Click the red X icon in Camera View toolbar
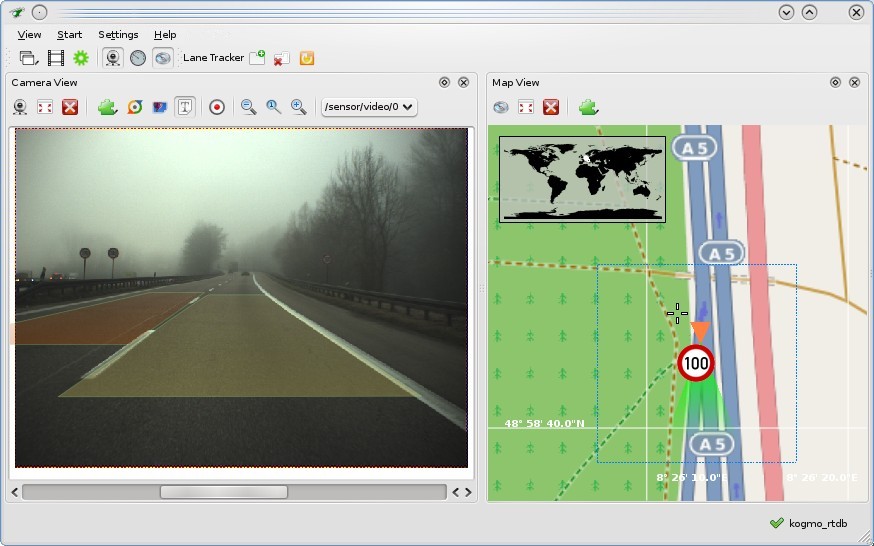The image size is (874, 546). [x=70, y=107]
